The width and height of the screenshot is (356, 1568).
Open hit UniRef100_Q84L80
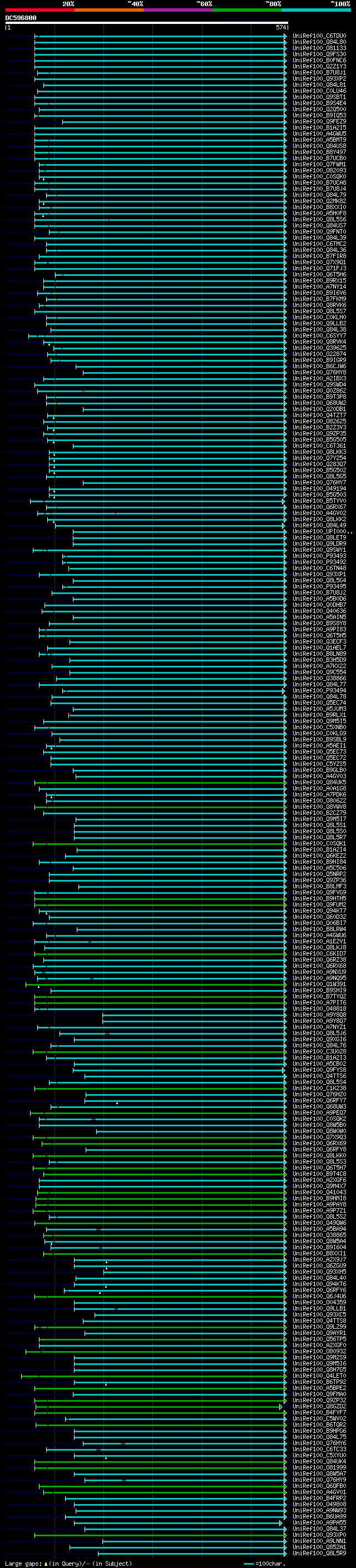(x=319, y=42)
